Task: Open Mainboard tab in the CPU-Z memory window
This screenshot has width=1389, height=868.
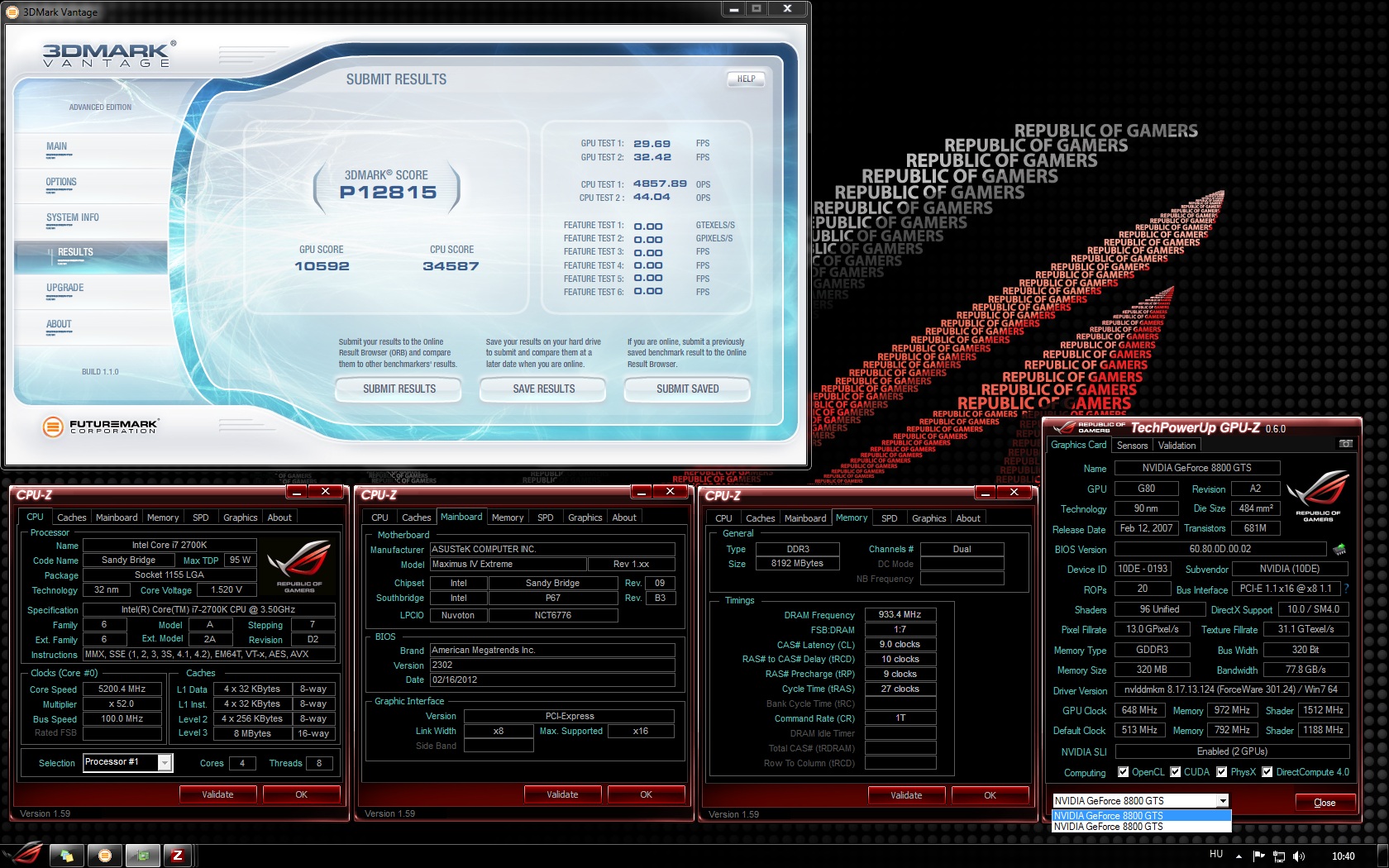Action: tap(805, 518)
